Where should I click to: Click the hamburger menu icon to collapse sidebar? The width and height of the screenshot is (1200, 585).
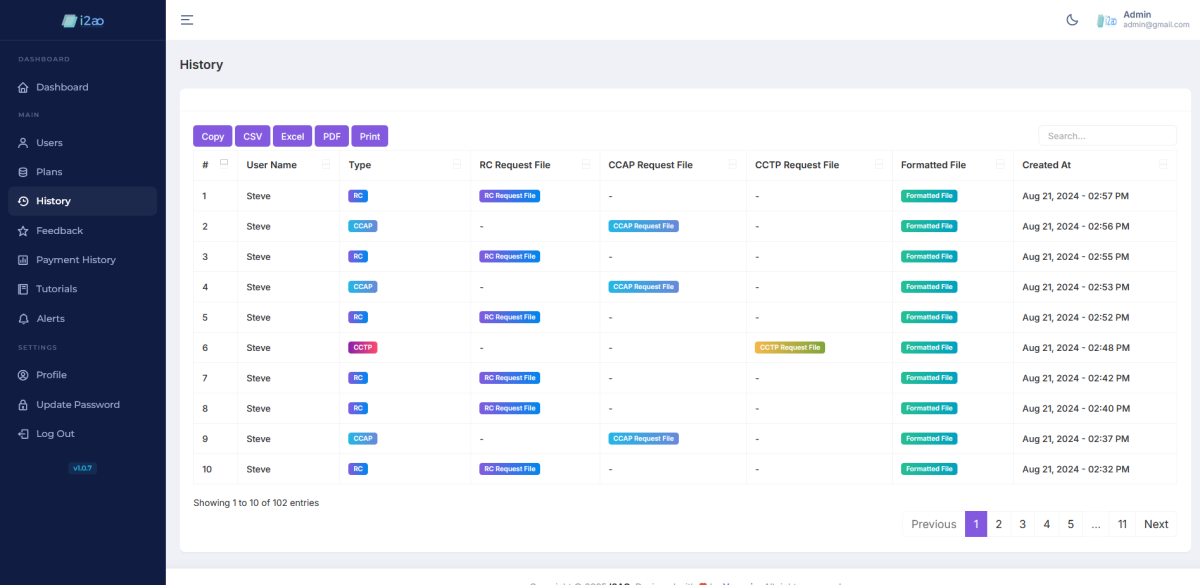coord(187,20)
